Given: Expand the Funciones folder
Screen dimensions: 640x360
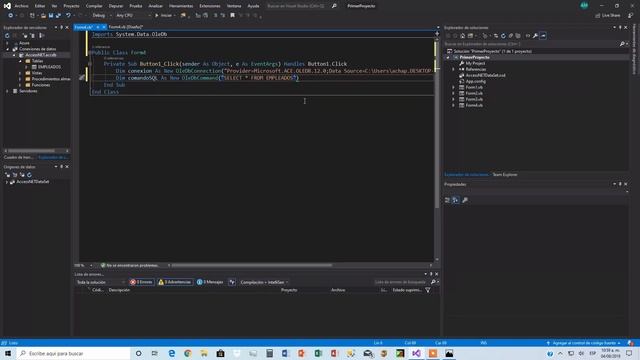Looking at the screenshot, I should 20,85.
